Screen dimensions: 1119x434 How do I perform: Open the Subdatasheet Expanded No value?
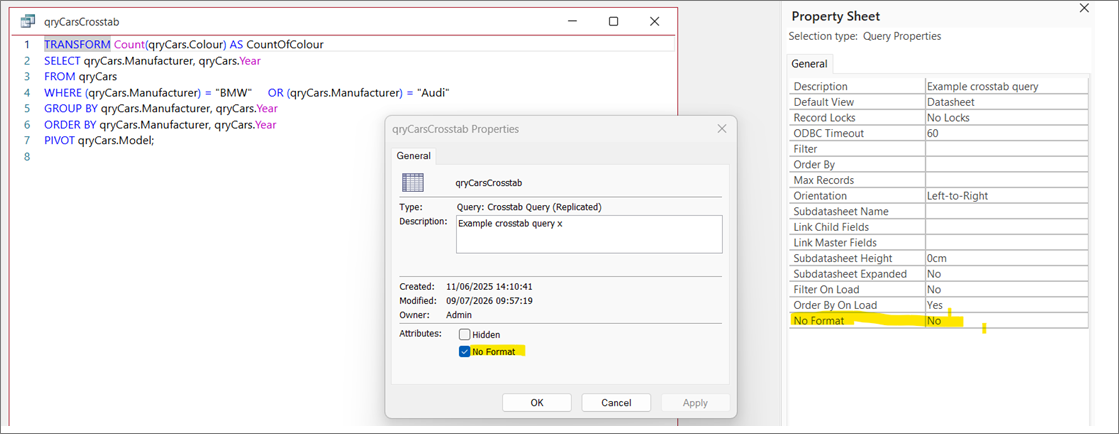[x=1006, y=274]
